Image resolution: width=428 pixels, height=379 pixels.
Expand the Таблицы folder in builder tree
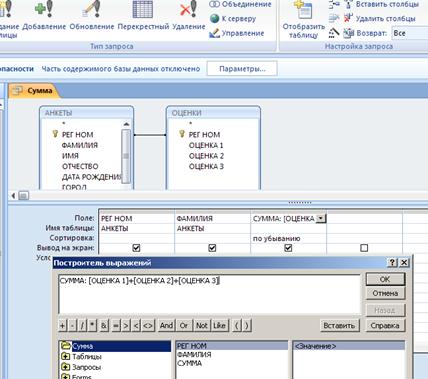pyautogui.click(x=65, y=357)
